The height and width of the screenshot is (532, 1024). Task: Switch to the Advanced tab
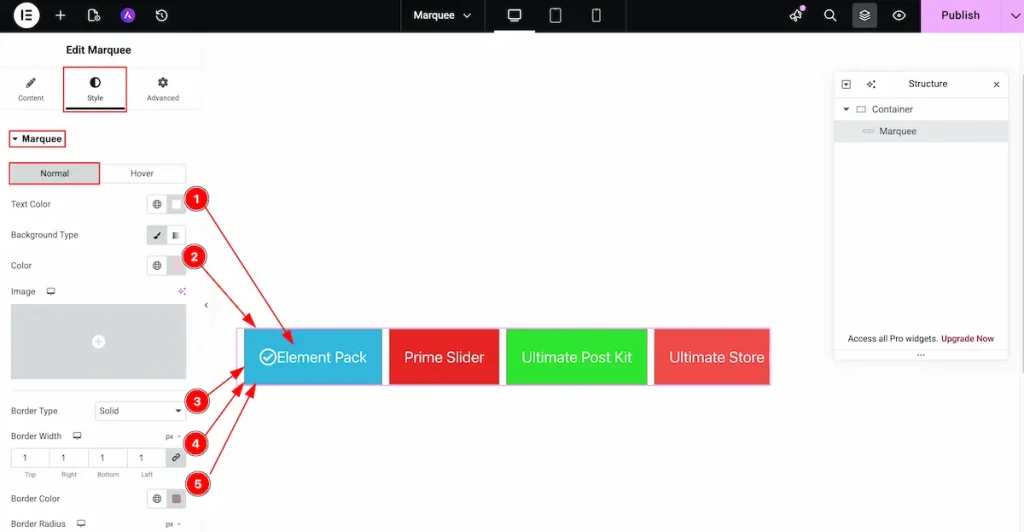tap(163, 89)
